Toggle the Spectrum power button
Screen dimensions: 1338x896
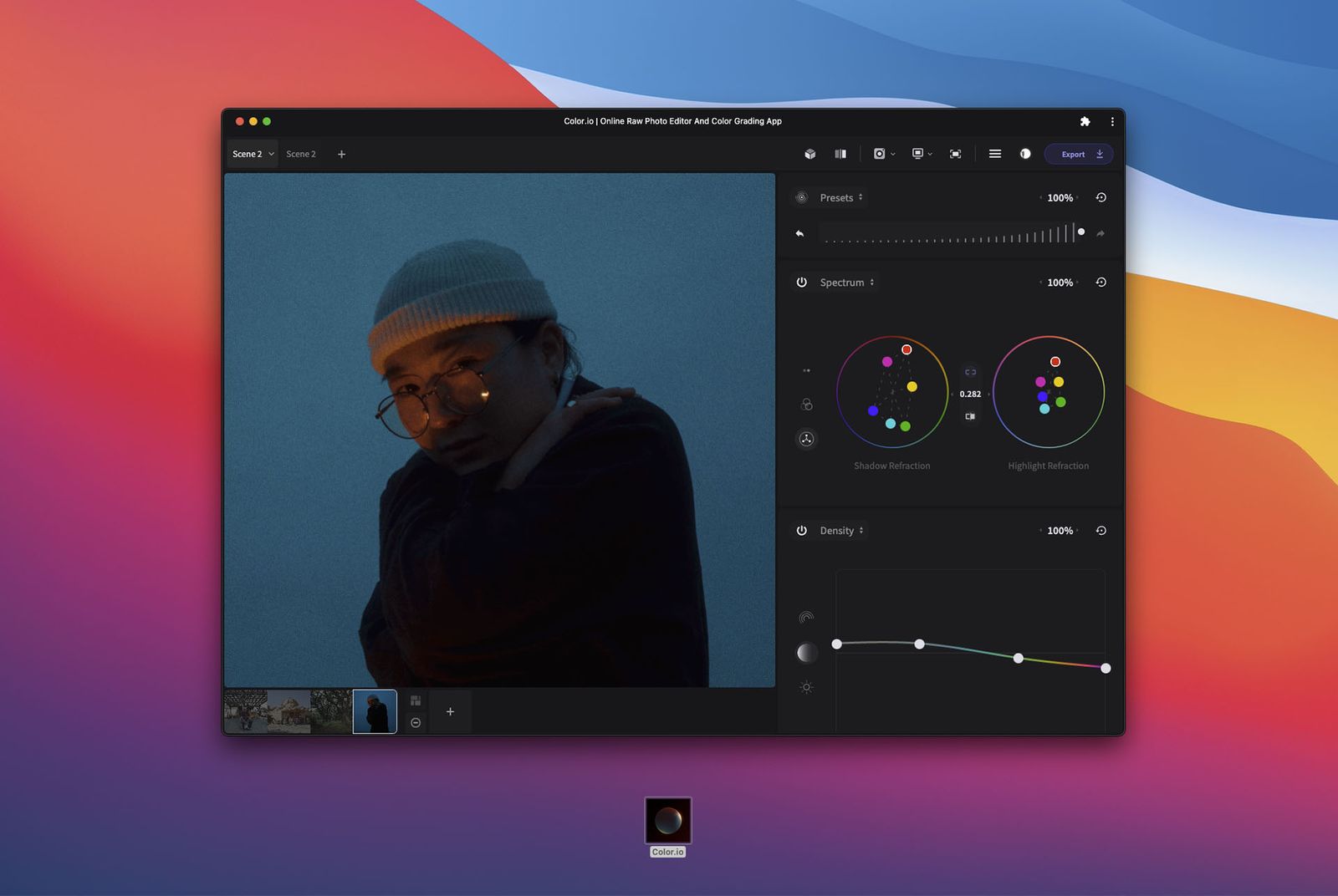pos(801,283)
